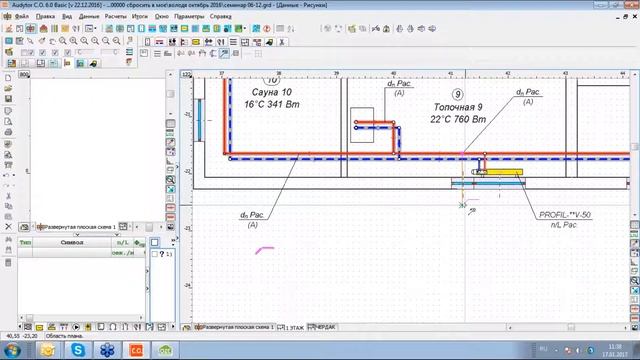Click blue zoom-extents icon in middle vertical toolbar
640x360 pixels.
tap(171, 189)
